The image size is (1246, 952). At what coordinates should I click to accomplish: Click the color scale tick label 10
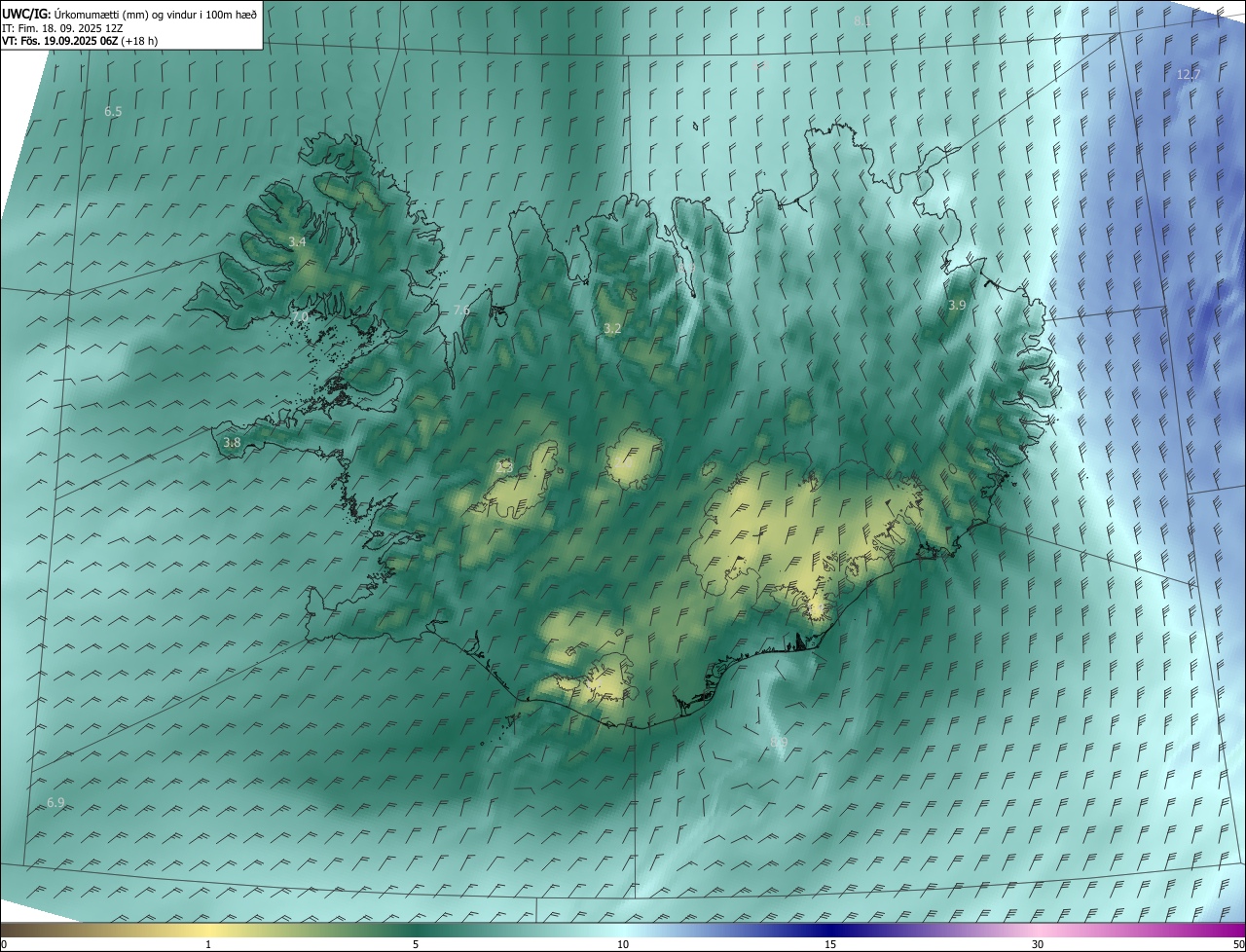coord(623,944)
